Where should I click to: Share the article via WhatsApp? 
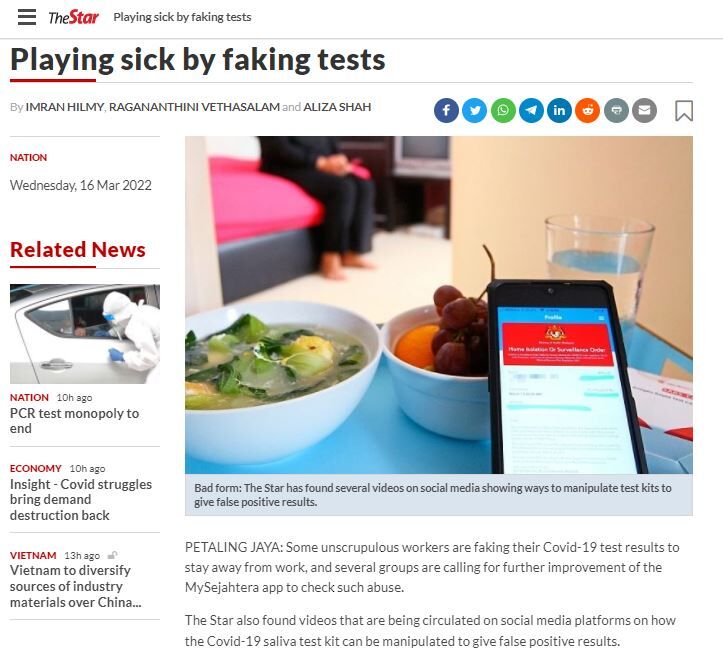click(503, 110)
